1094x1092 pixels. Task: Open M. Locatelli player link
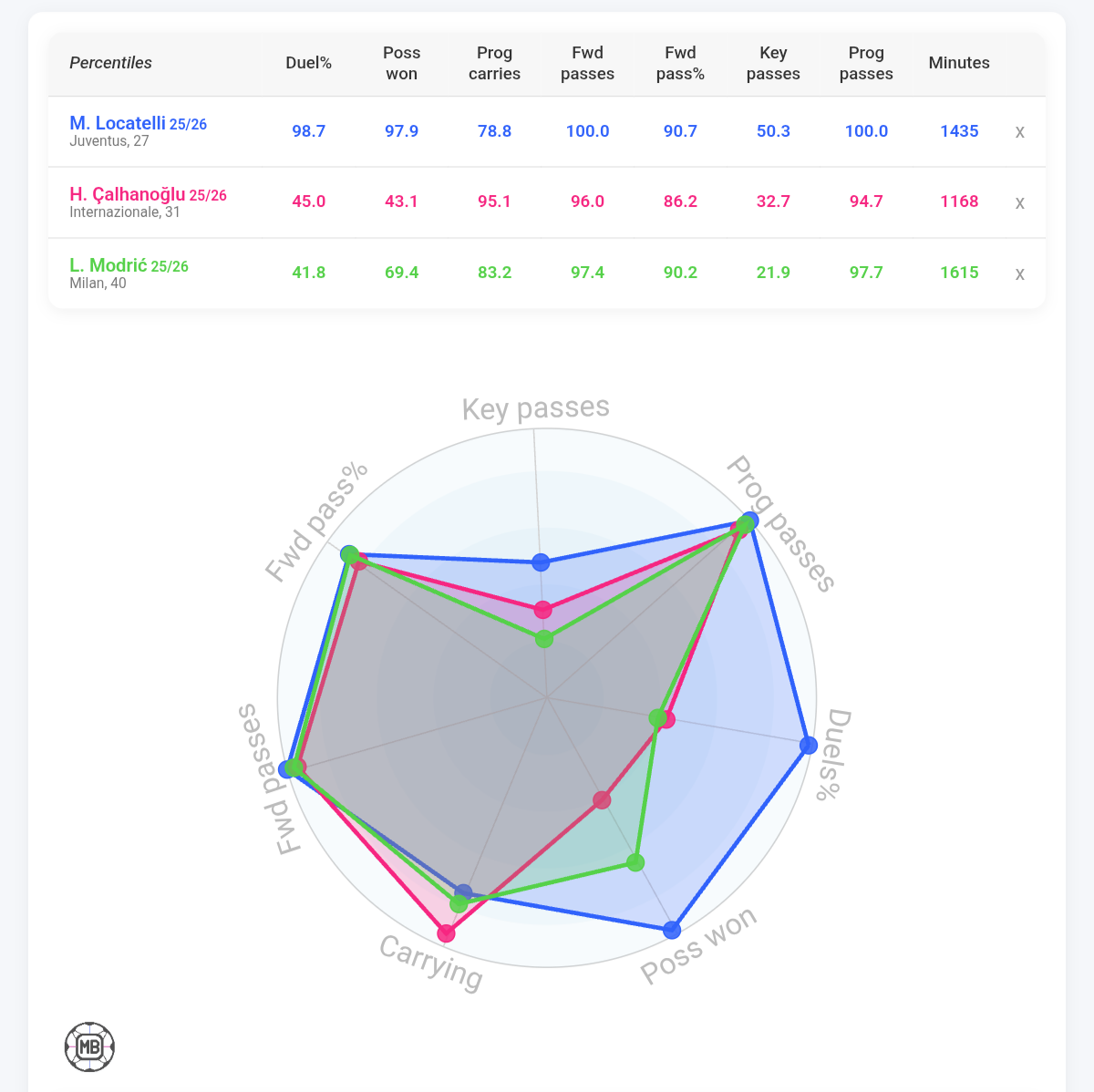(x=118, y=123)
